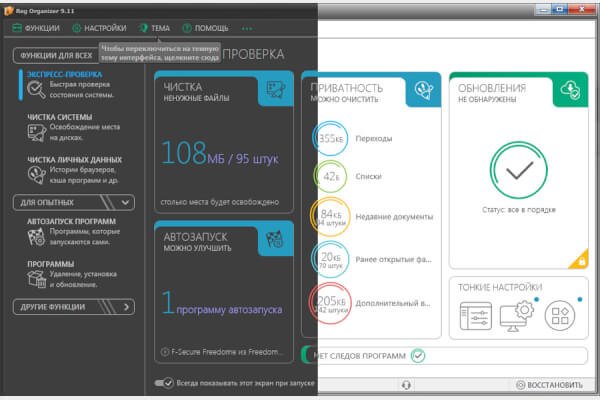Open ЧИСТКА ЛИЧНЫХ ДАННЫХ section
Screen dimensions: 600x400
click(75, 160)
